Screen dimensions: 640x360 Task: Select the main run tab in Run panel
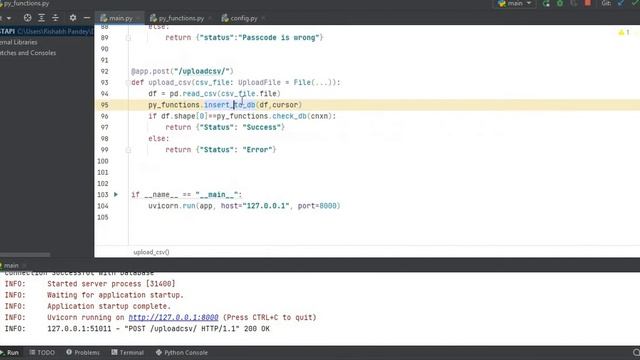(x=11, y=265)
